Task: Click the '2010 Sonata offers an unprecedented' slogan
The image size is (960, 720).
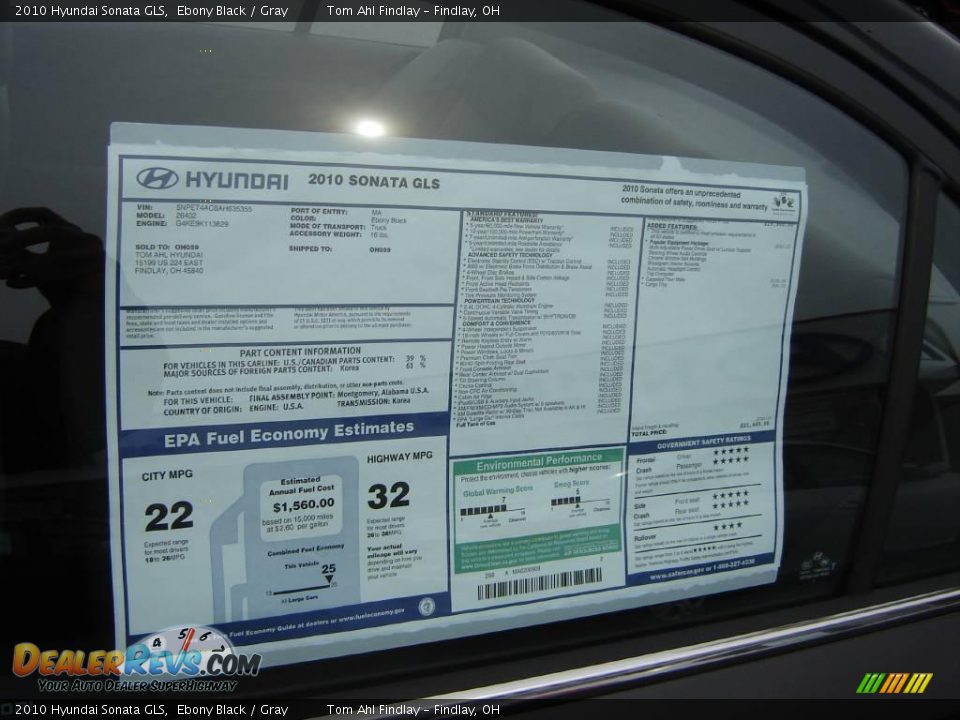Action: pyautogui.click(x=681, y=191)
